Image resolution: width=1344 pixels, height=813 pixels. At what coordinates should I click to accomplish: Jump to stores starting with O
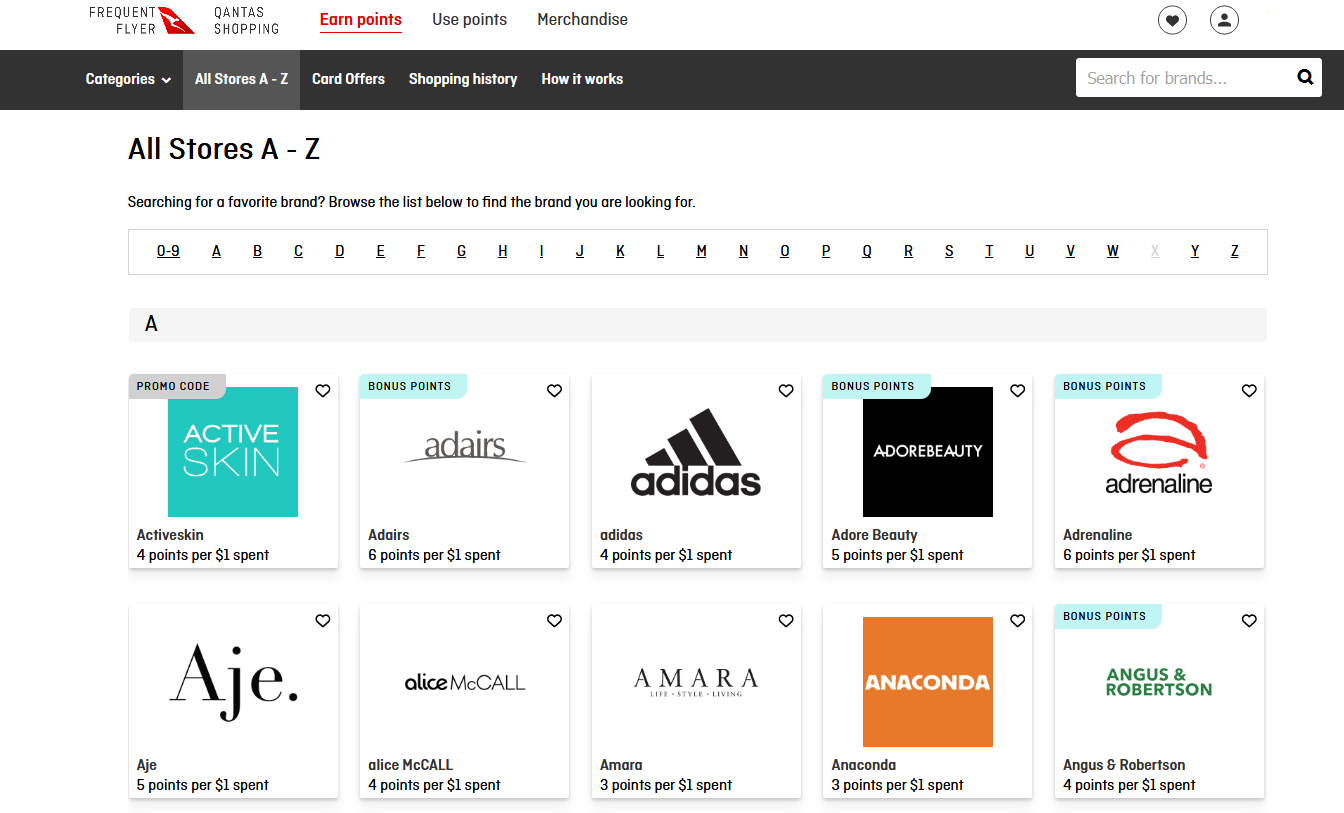pos(785,251)
